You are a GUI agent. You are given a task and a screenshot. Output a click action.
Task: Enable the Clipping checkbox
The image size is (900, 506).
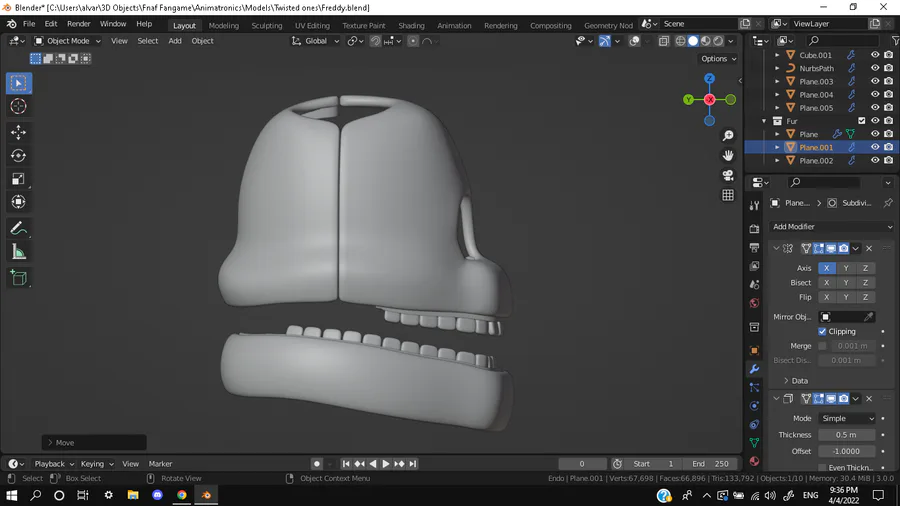pos(822,331)
